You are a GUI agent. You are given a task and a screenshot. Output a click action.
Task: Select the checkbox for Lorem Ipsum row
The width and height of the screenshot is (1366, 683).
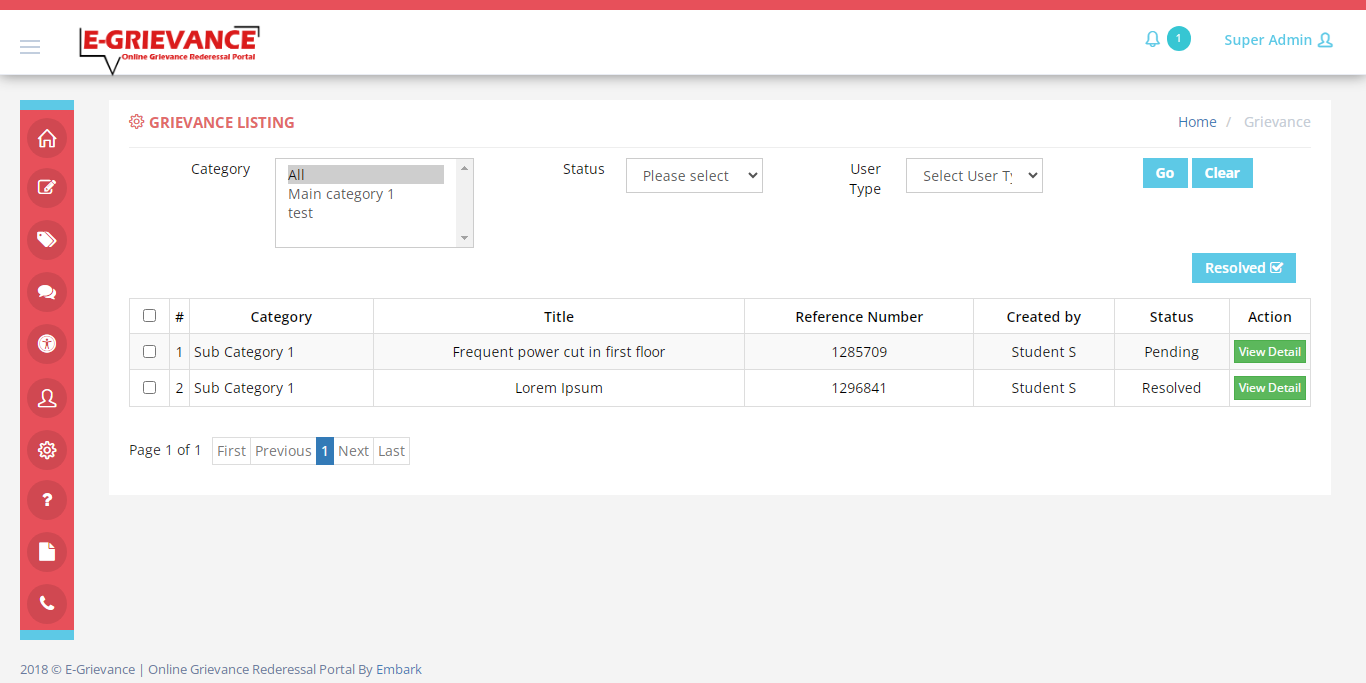coord(149,388)
